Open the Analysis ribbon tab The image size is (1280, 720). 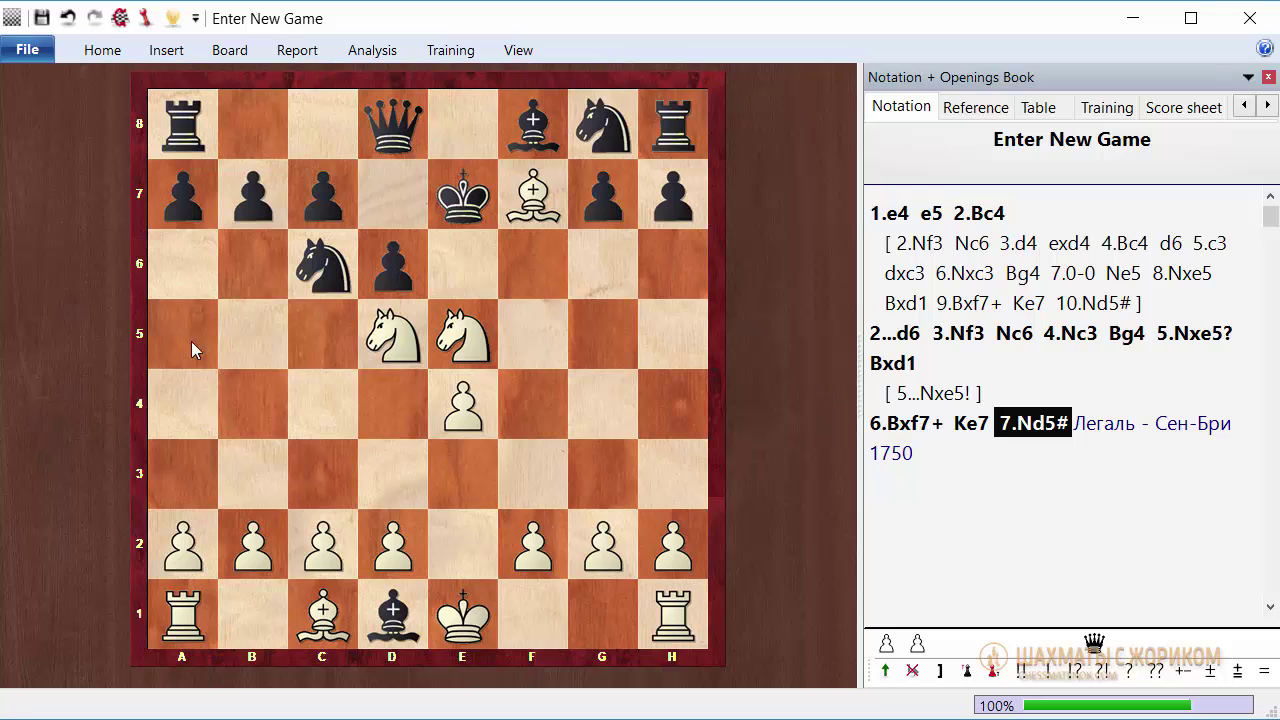click(372, 50)
